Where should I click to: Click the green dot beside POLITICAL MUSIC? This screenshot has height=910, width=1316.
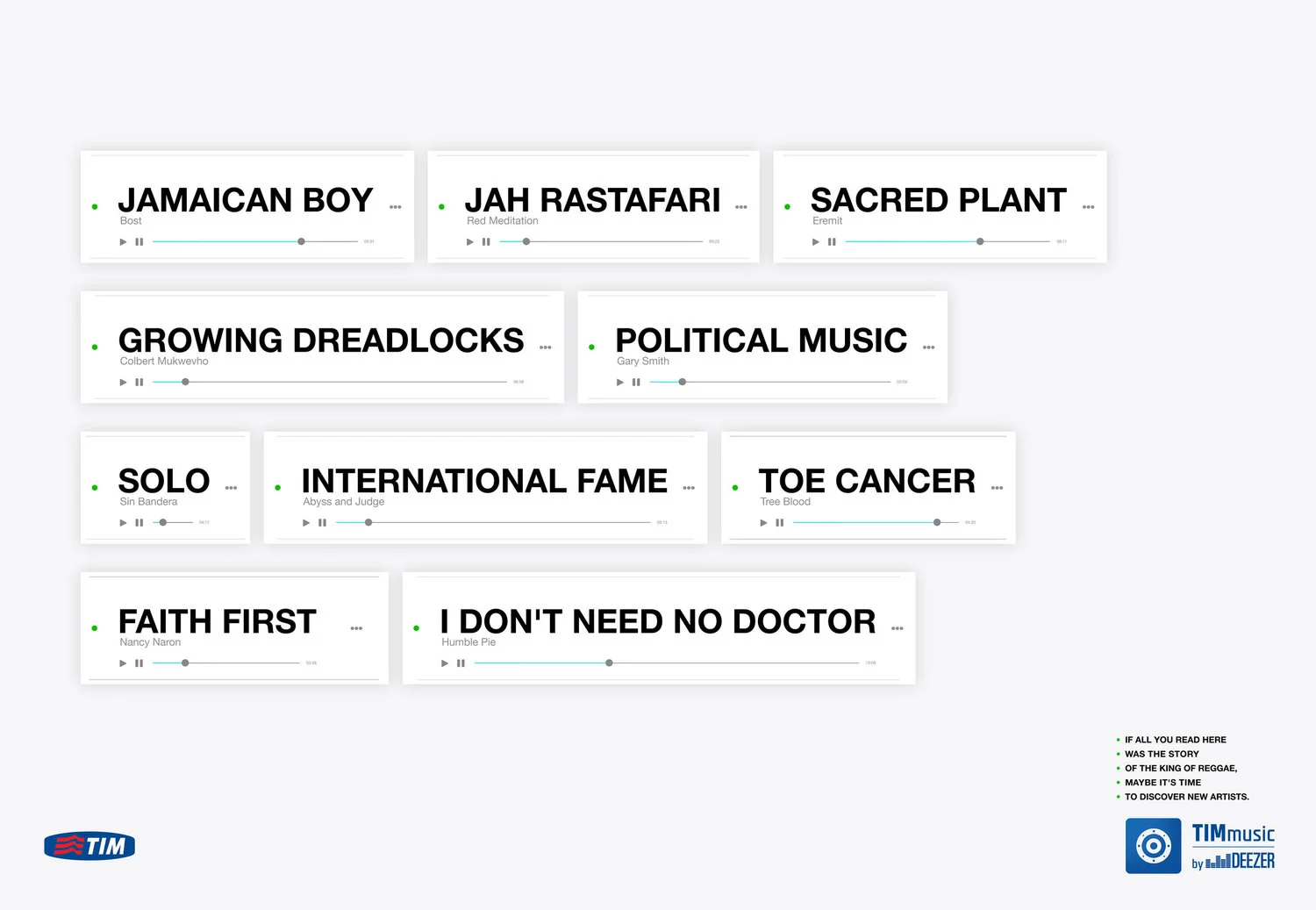(x=591, y=348)
